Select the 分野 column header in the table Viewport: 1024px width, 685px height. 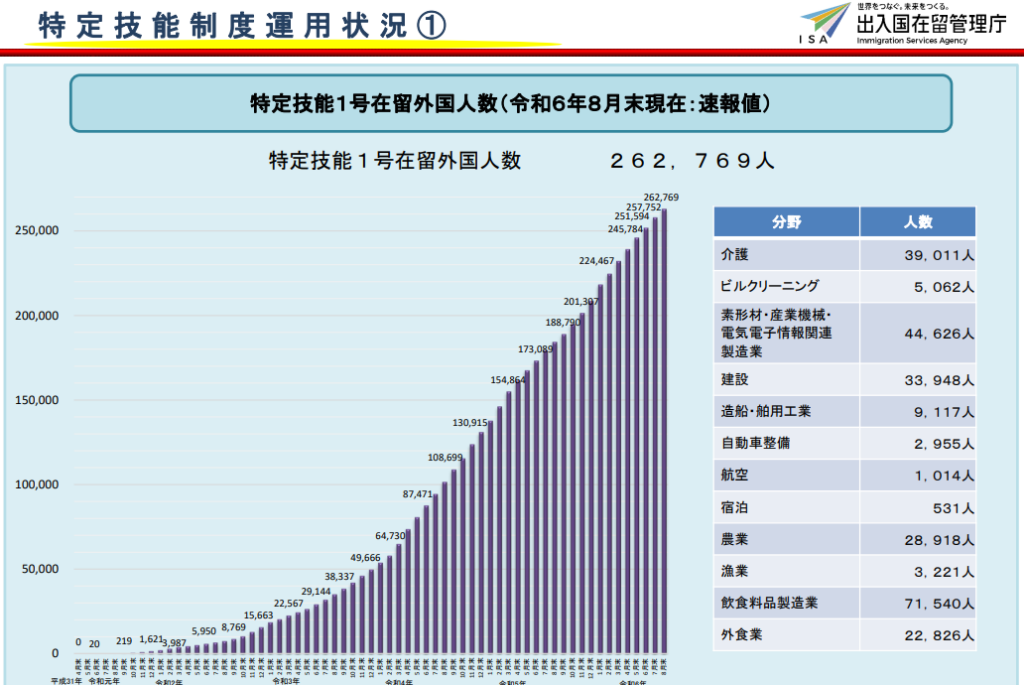point(784,221)
